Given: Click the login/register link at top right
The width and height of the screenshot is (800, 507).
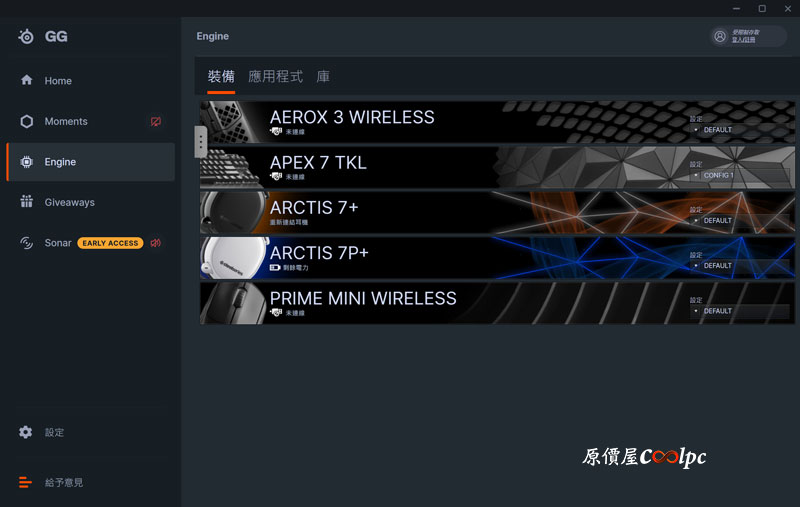Looking at the screenshot, I should [743, 40].
